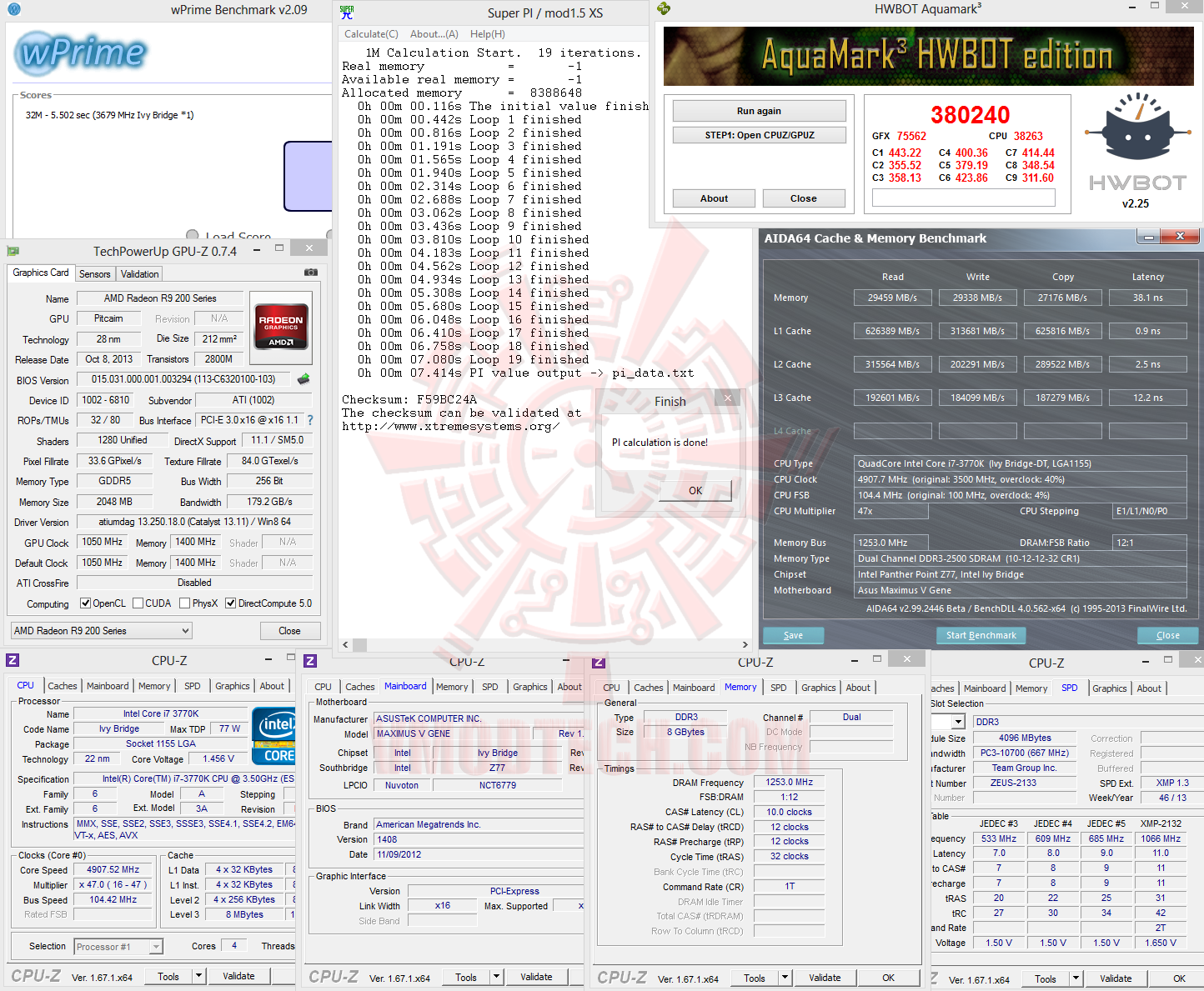The width and height of the screenshot is (1204, 991).
Task: Click Start Benchmark in AIDA64
Action: [981, 635]
